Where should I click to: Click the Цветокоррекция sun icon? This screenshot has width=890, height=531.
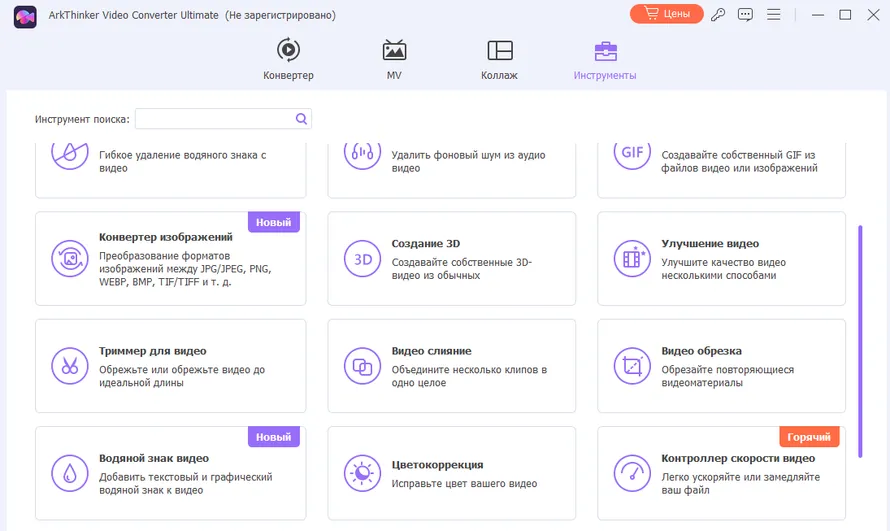362,473
